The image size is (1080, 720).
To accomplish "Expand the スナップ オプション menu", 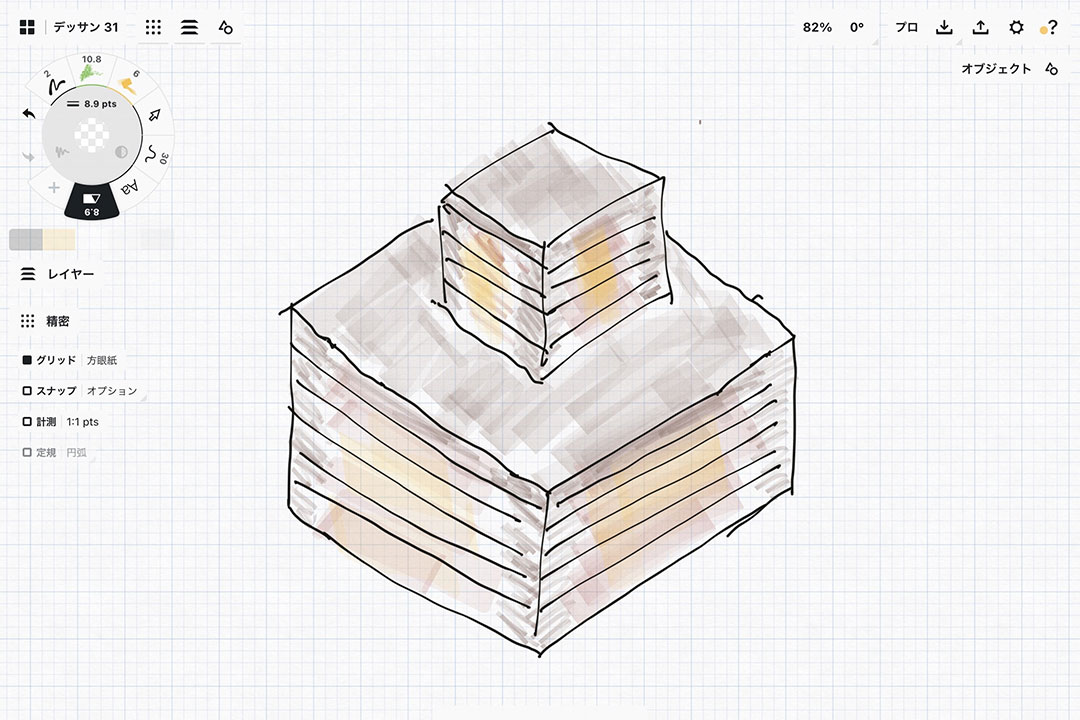I will (112, 391).
